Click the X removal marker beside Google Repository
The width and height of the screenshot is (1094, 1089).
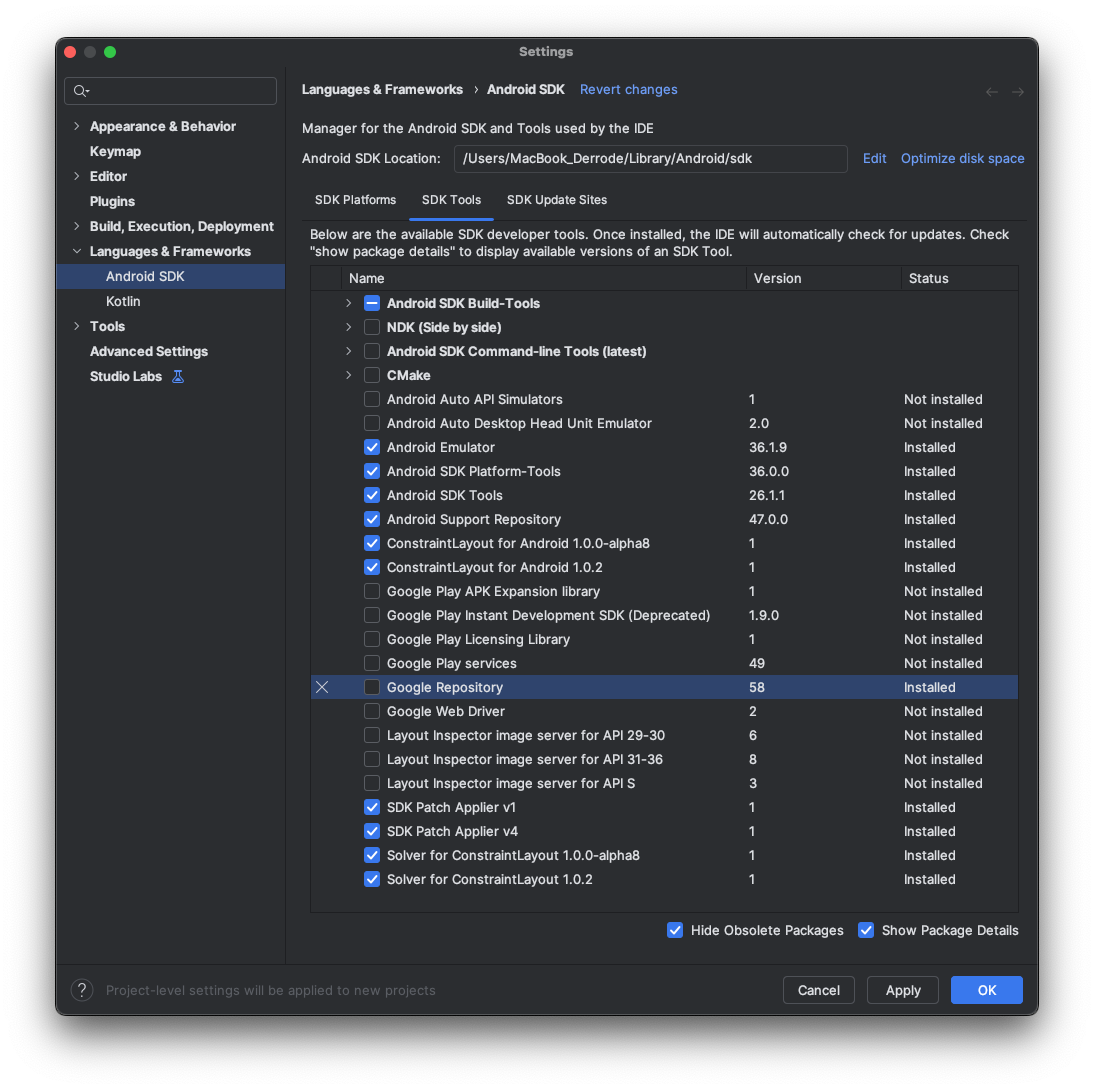click(322, 687)
